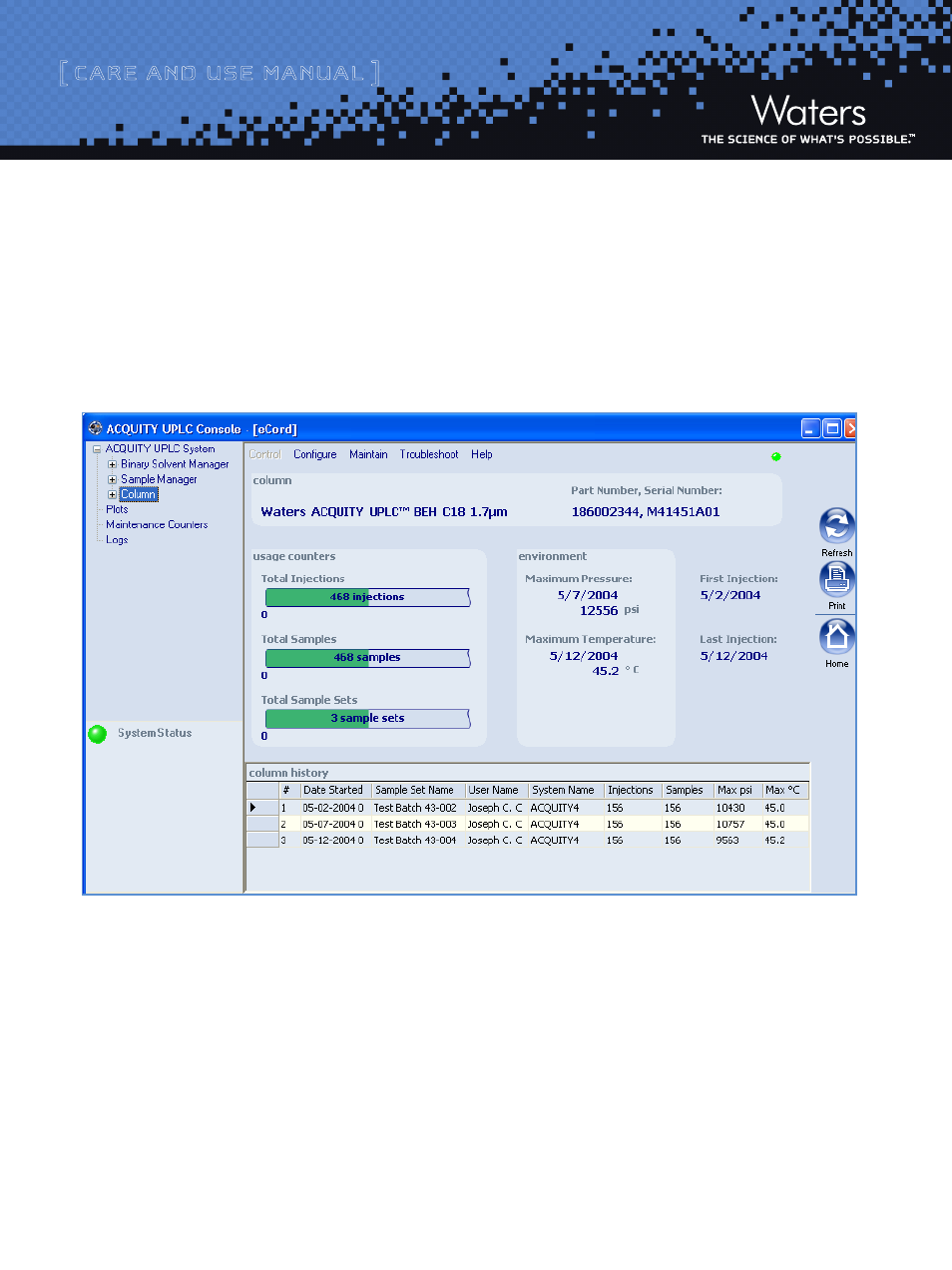Click maximum temperature value 45.2
The image size is (952, 1270).
coord(606,671)
